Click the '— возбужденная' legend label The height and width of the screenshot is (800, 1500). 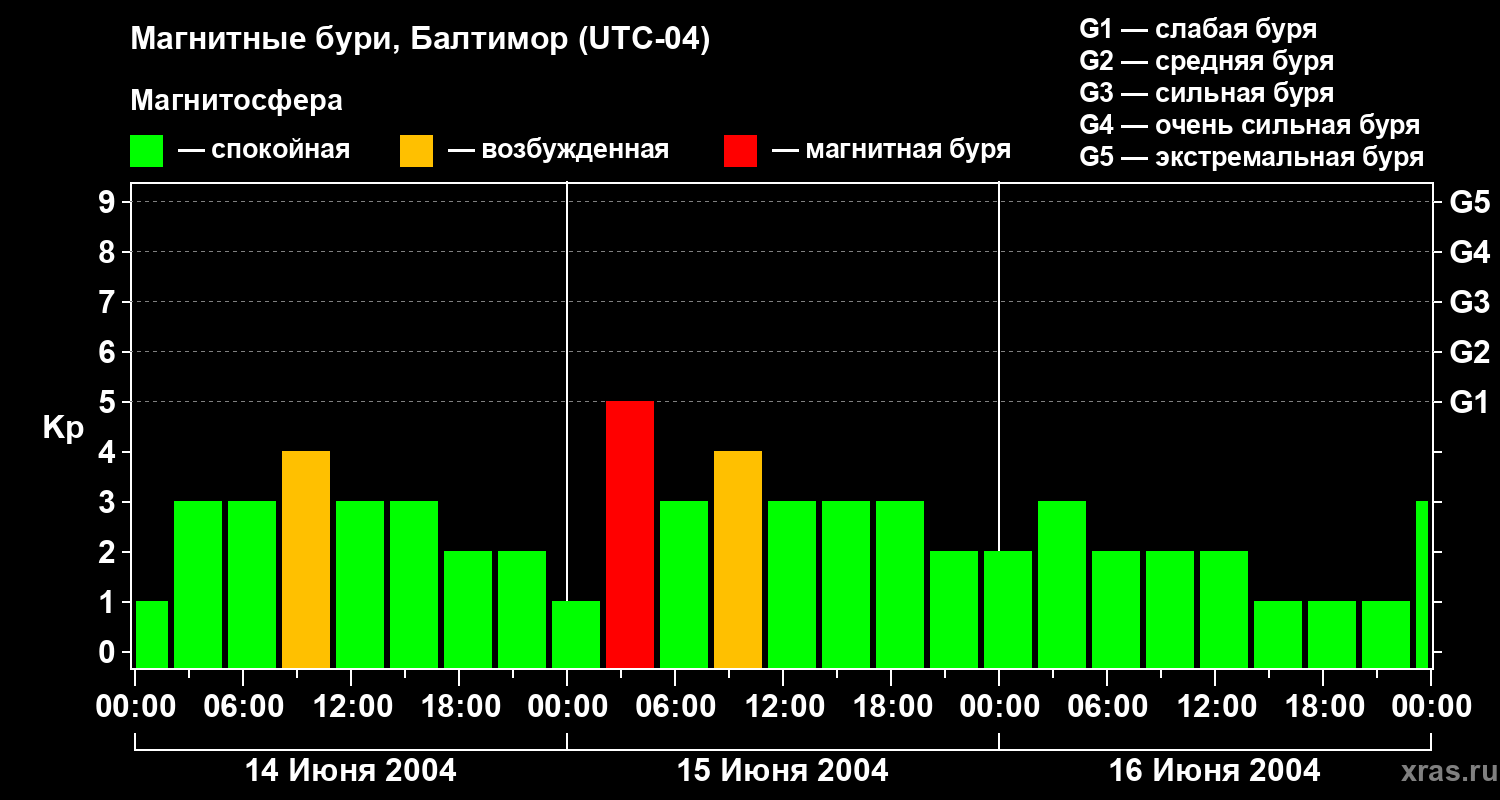click(558, 150)
